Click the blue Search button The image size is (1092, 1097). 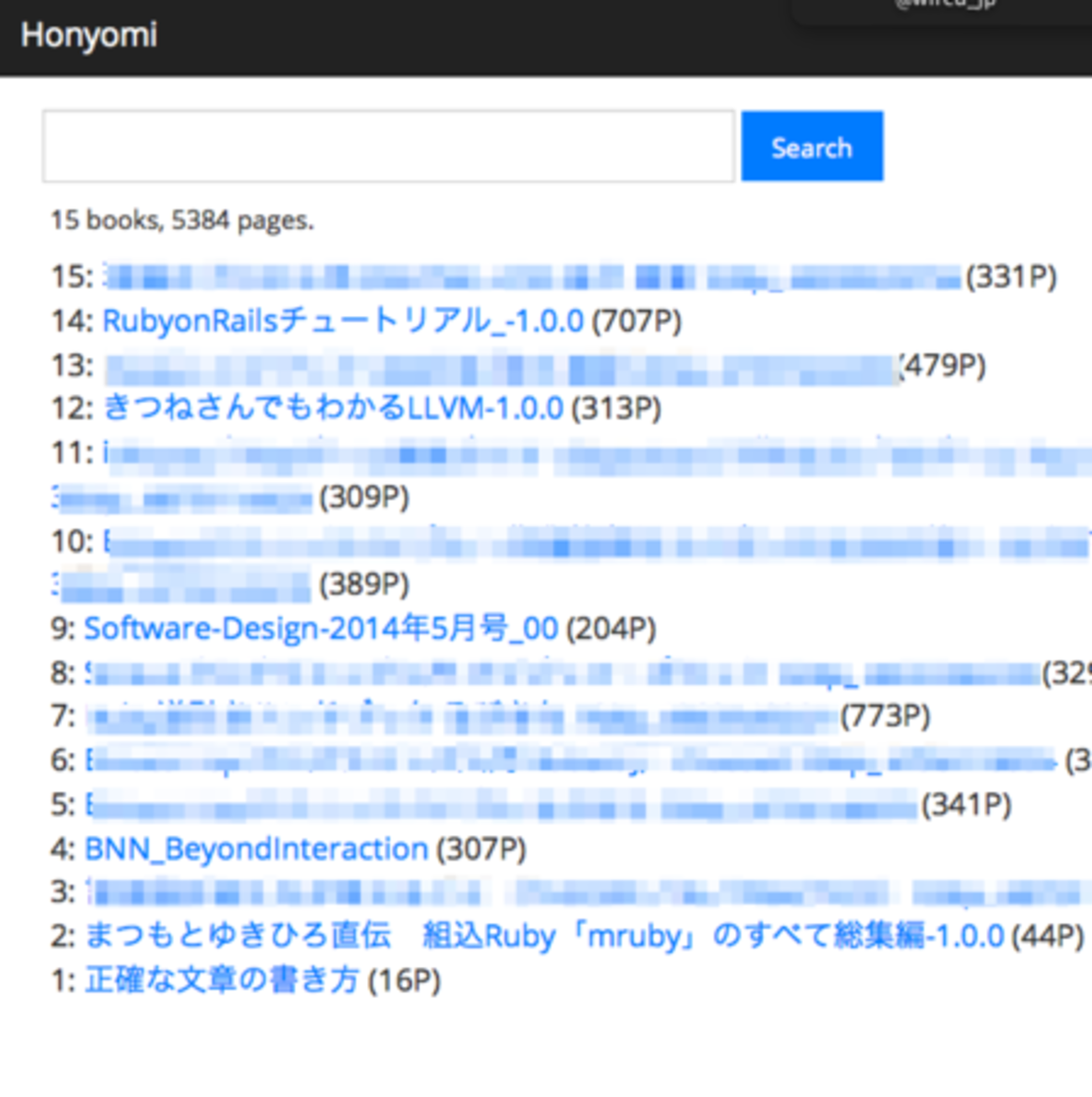click(x=812, y=146)
